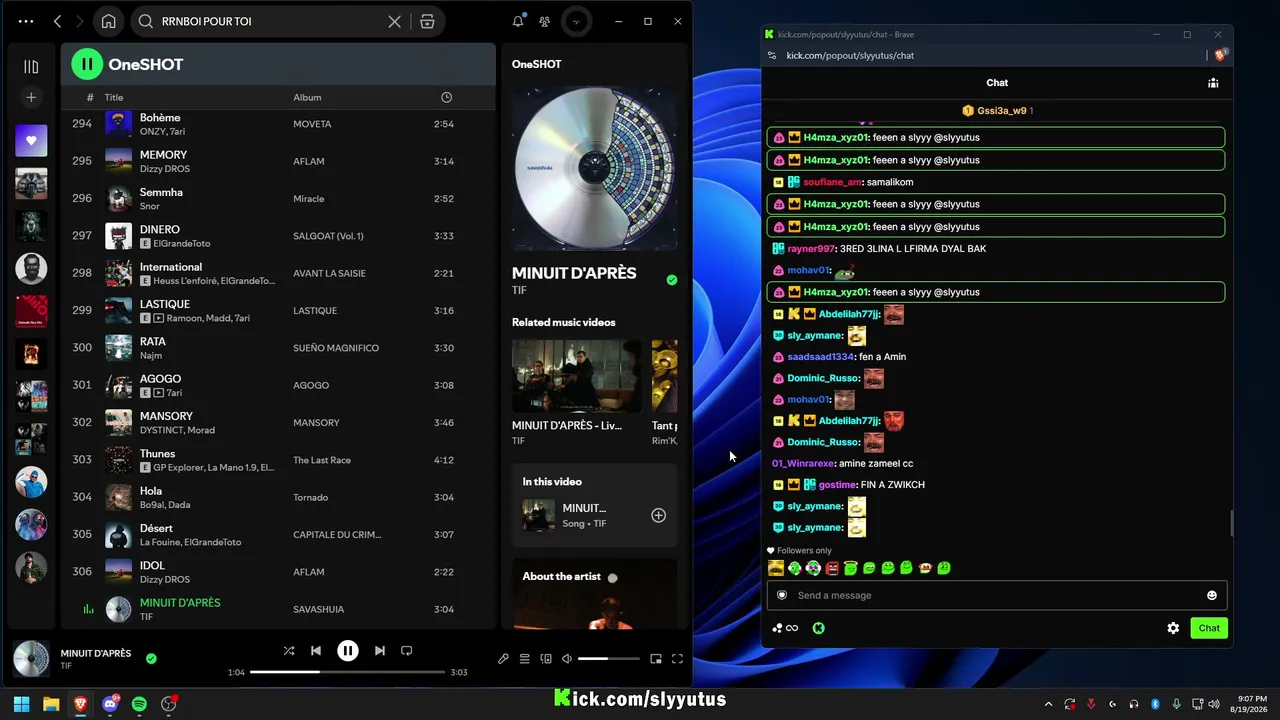Click the Spotify search field
Viewport: 1280px width, 720px height.
coord(270,21)
